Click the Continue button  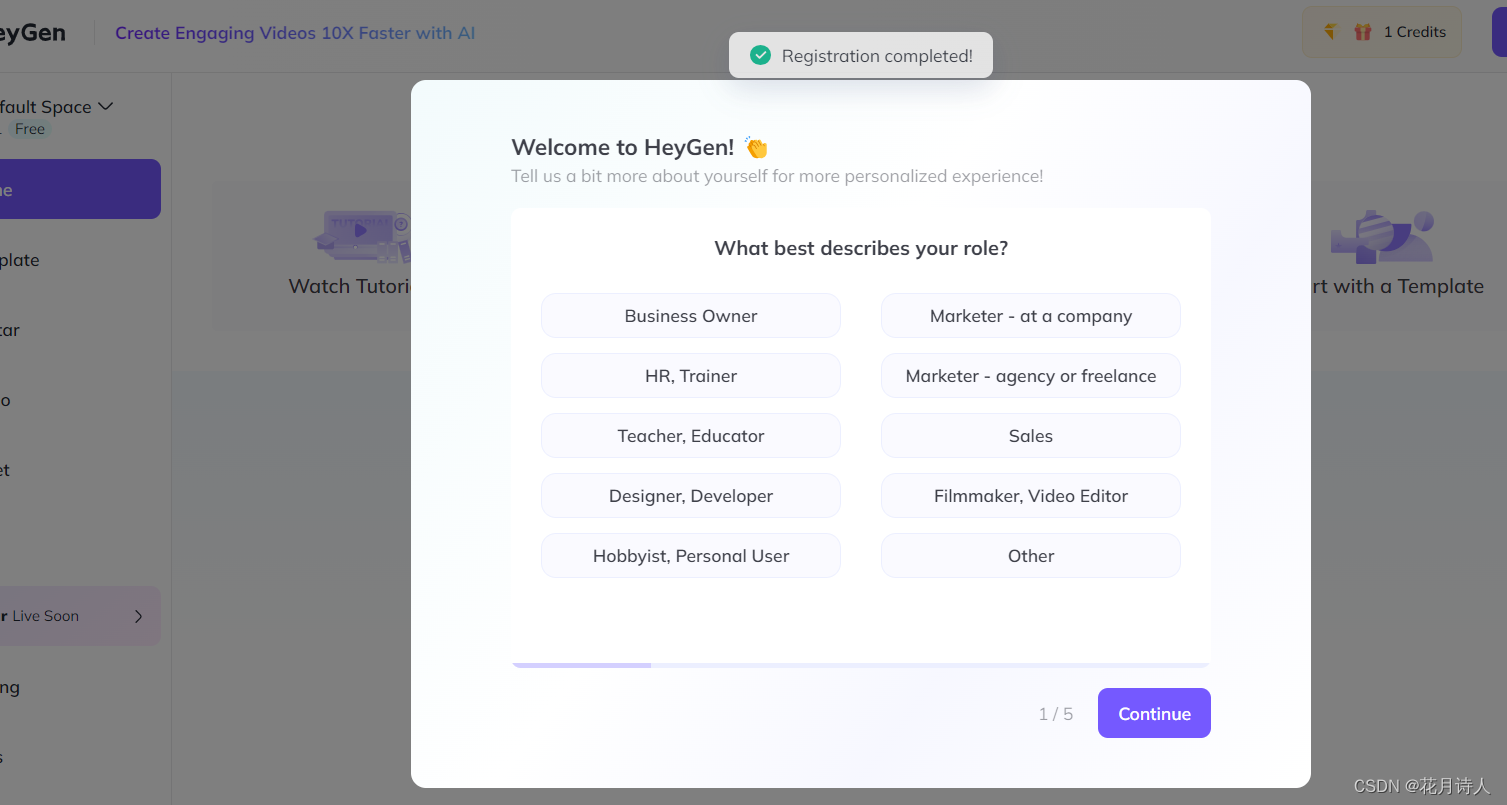(x=1154, y=713)
